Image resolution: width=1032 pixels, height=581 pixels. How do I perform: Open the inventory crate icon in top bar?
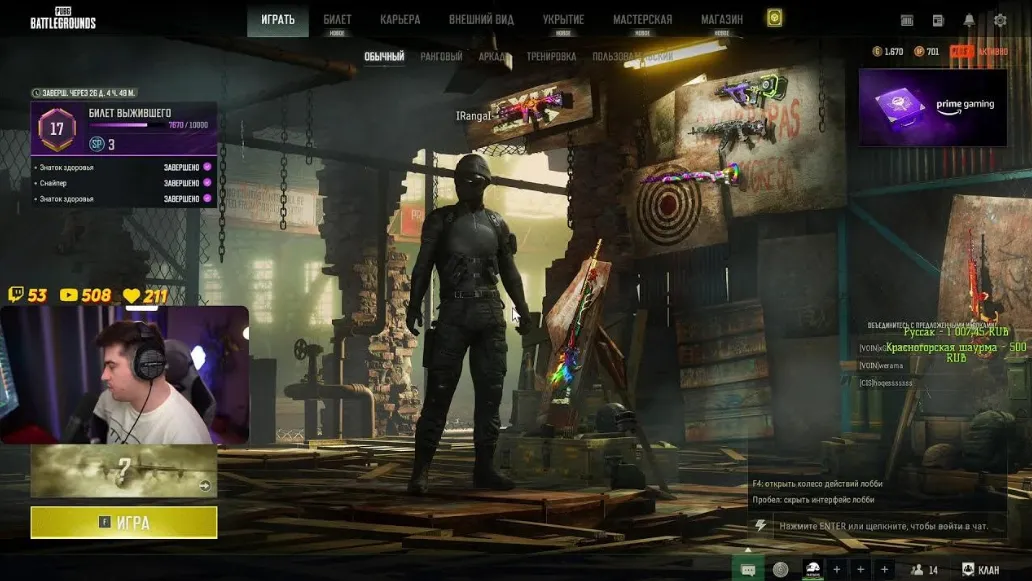[x=907, y=20]
